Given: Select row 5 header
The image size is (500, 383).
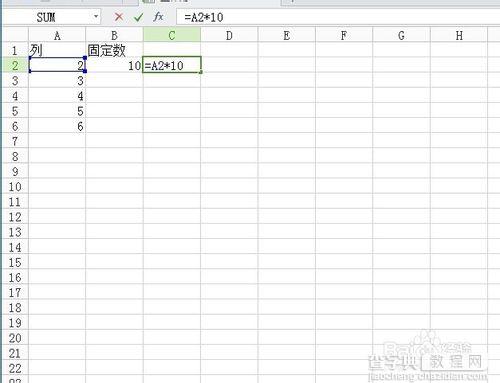Looking at the screenshot, I should pos(15,111).
